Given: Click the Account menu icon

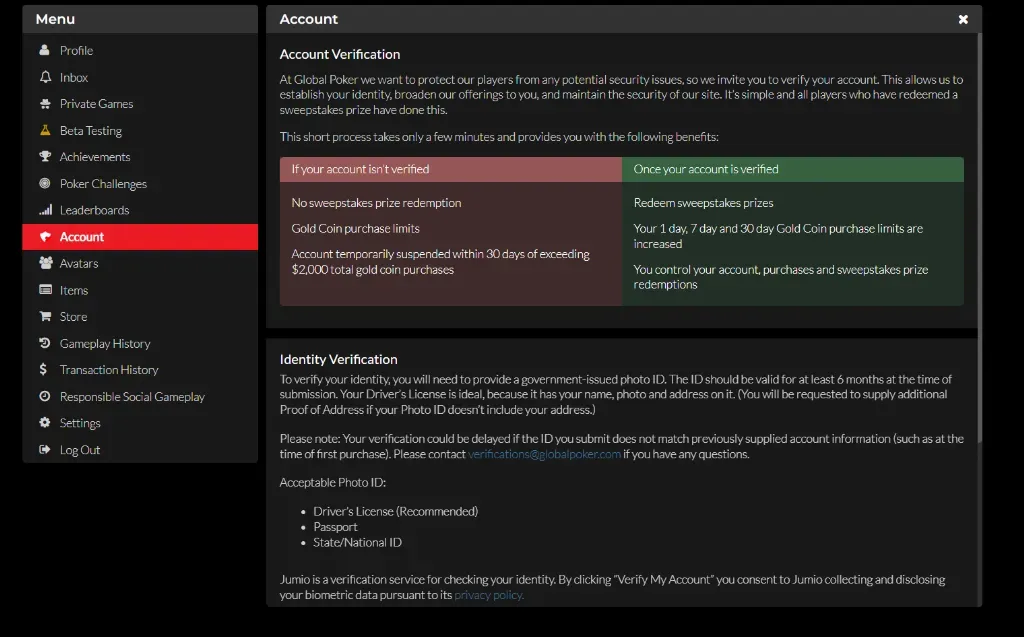Looking at the screenshot, I should pyautogui.click(x=44, y=237).
